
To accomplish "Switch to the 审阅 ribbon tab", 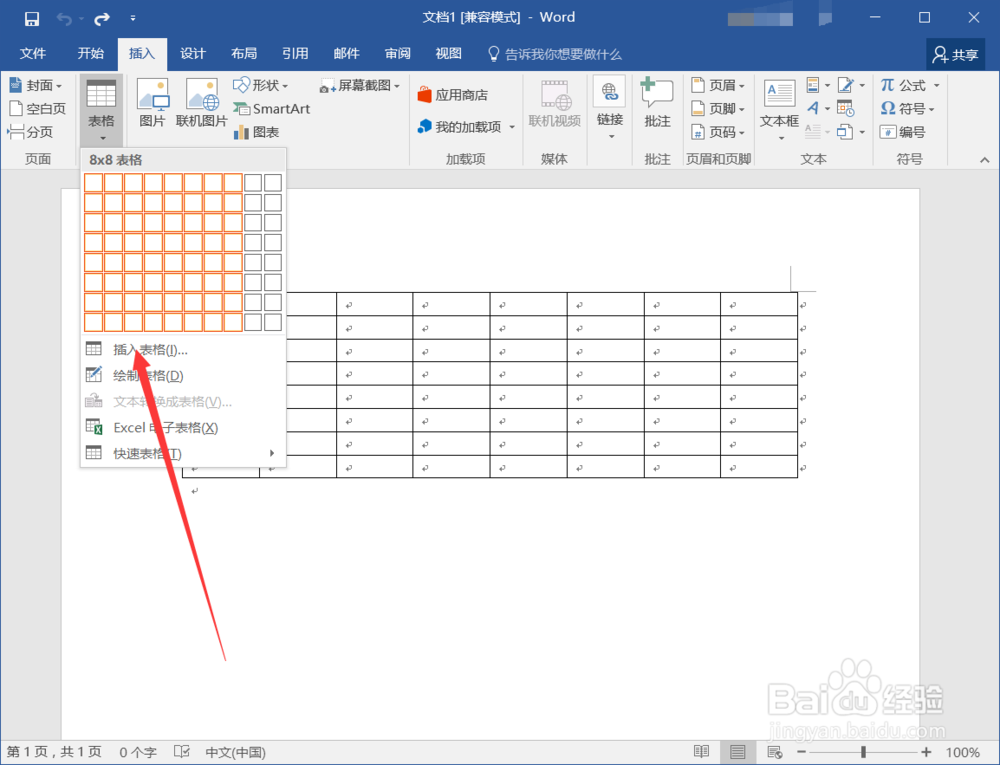I will (397, 54).
